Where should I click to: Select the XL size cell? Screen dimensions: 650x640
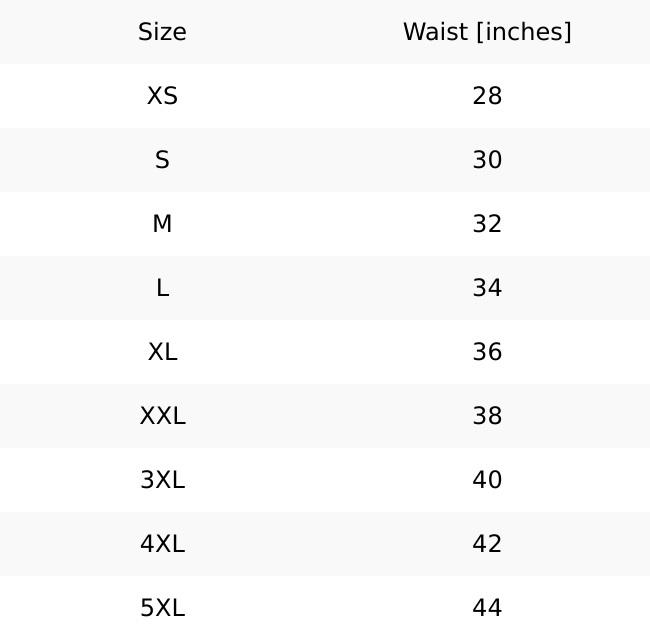coord(162,352)
